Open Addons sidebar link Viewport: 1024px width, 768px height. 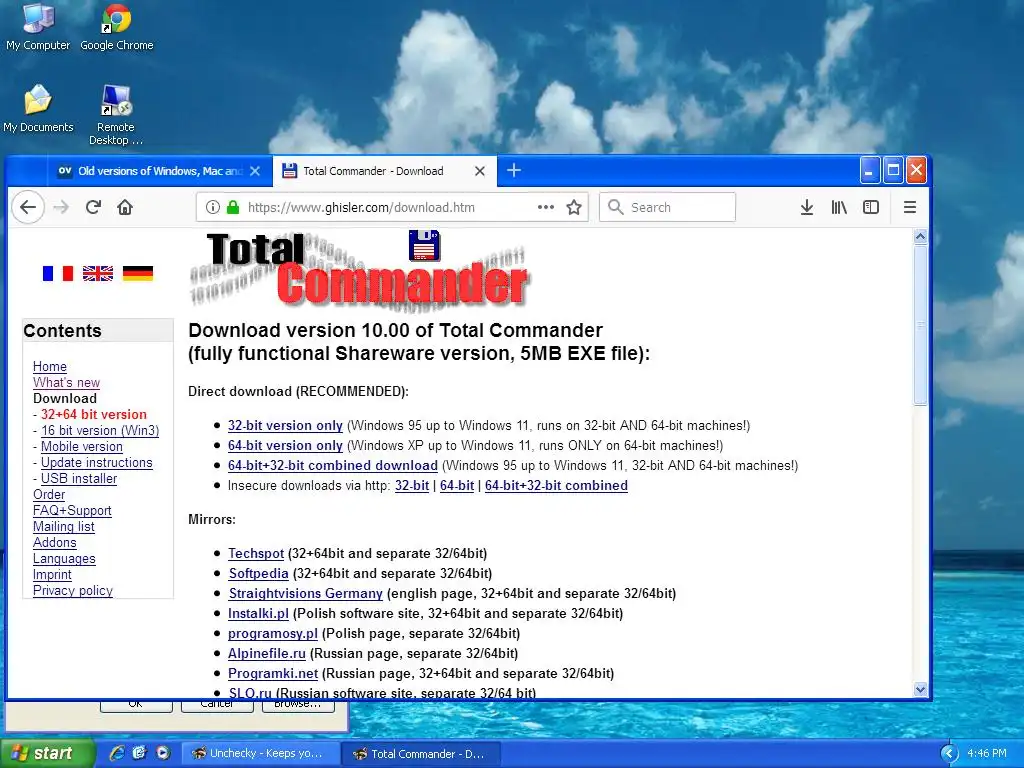tap(55, 543)
